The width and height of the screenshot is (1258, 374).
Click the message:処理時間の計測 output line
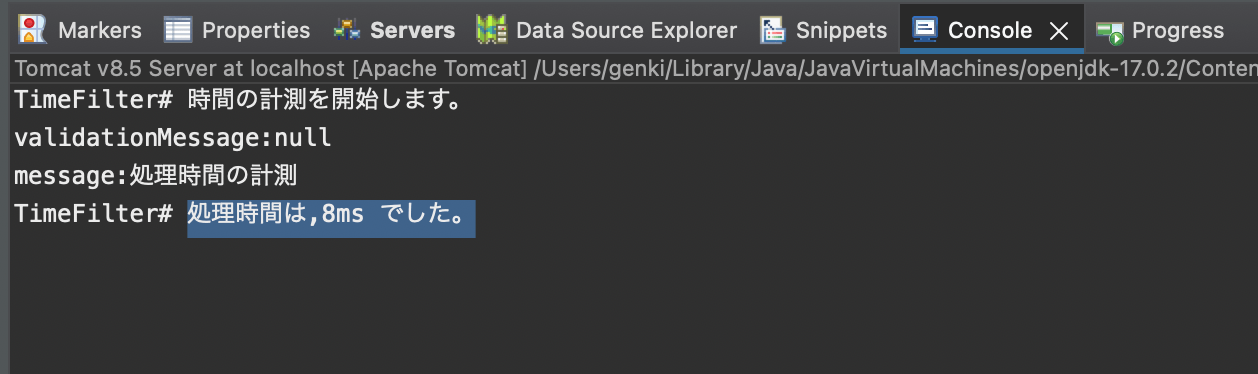tap(155, 176)
